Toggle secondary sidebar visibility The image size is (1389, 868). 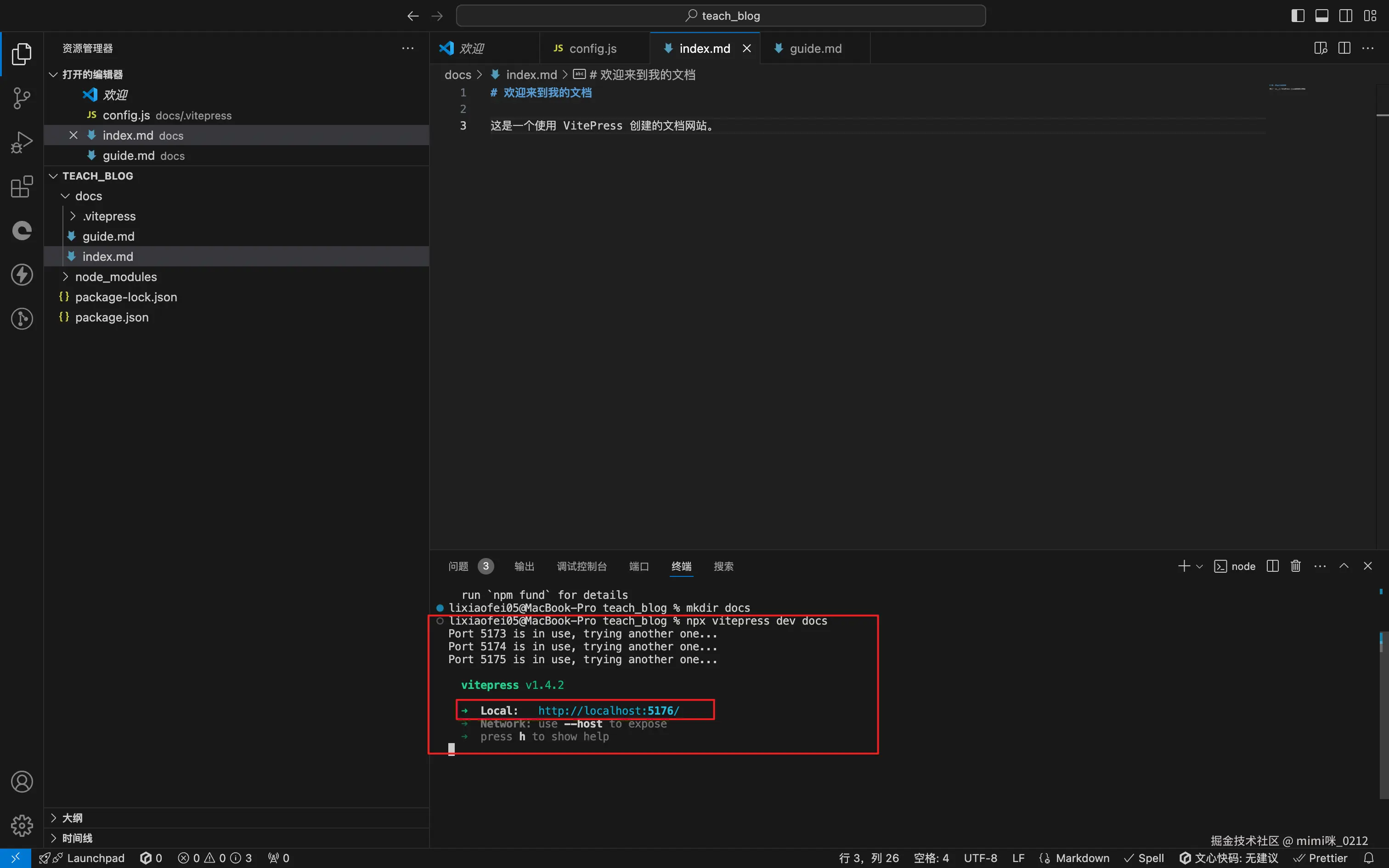[x=1345, y=16]
